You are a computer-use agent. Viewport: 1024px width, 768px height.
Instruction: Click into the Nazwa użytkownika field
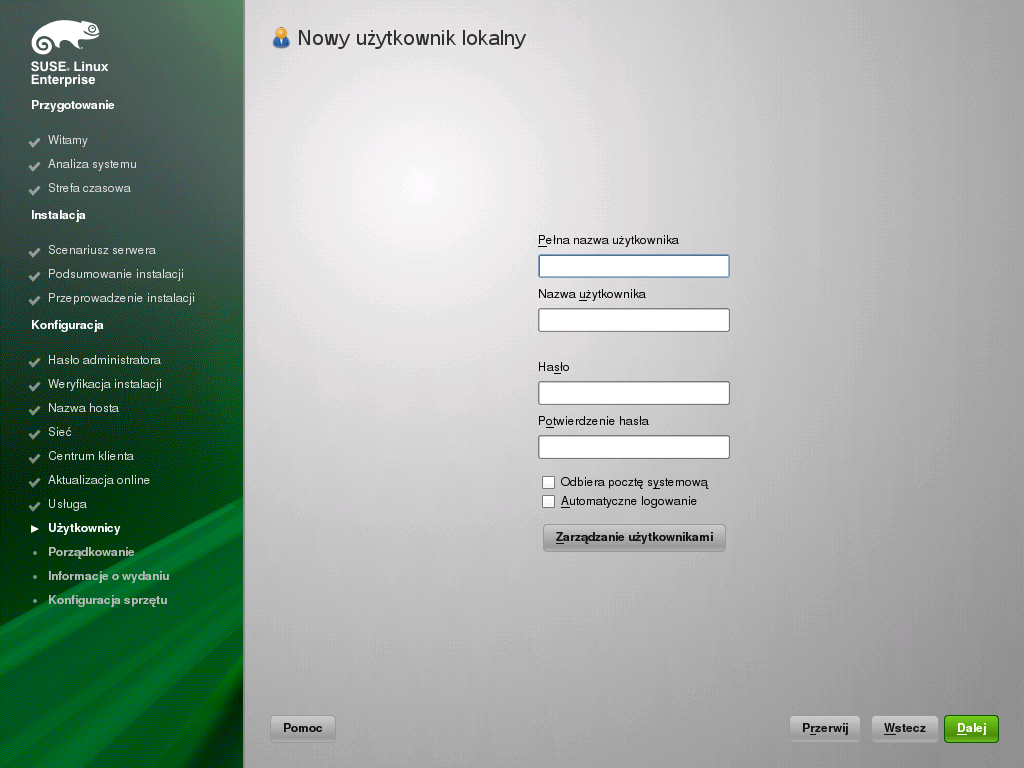633,320
